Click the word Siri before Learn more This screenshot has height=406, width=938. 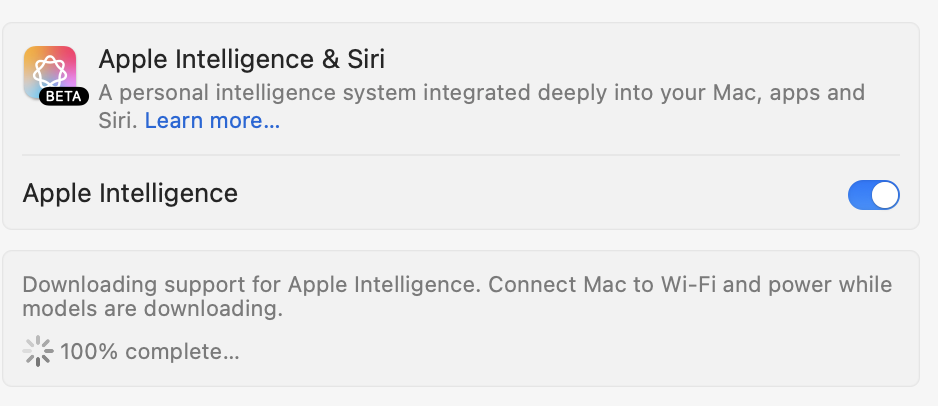118,121
